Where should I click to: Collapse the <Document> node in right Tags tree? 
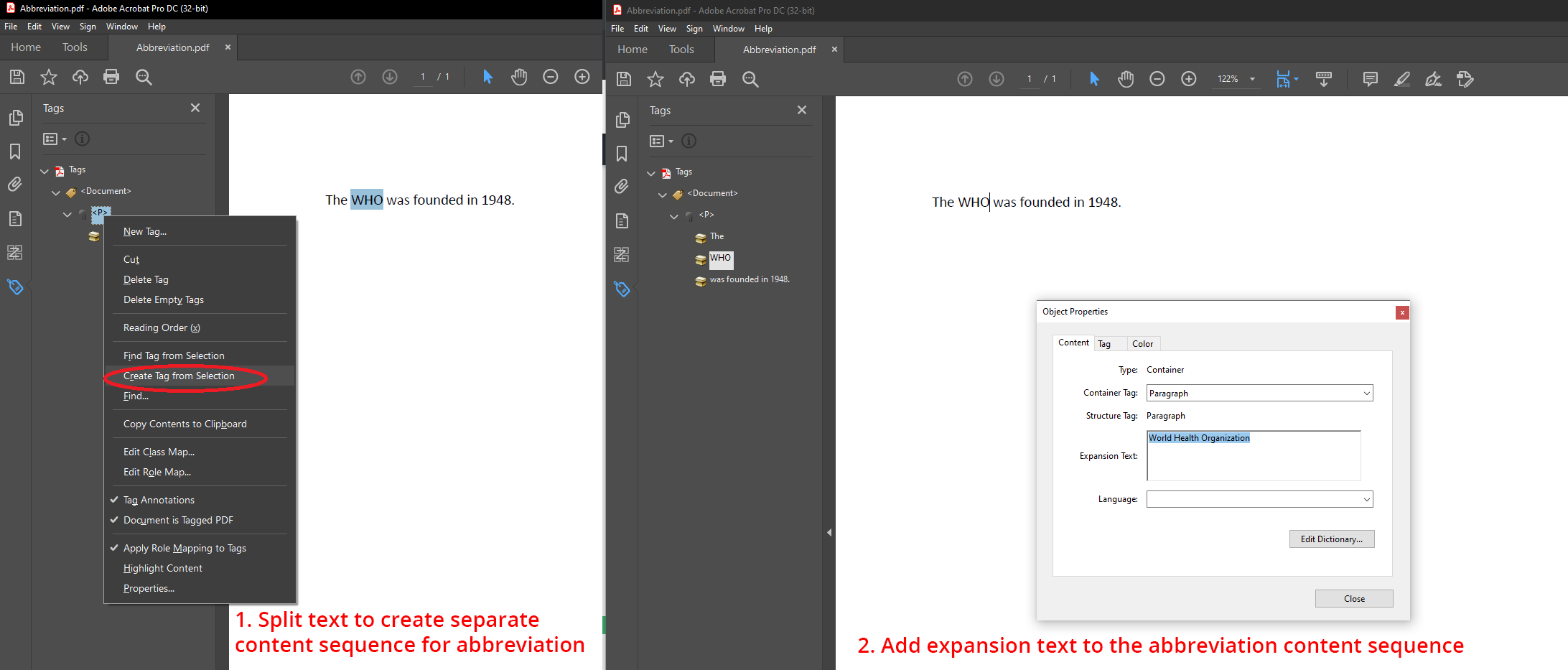coord(663,194)
